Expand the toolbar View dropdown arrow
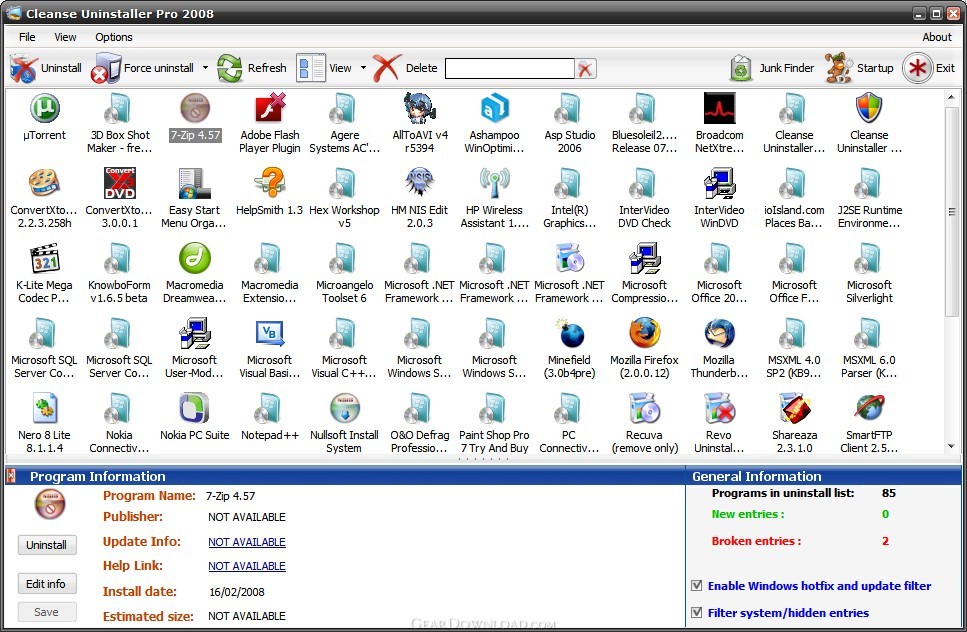This screenshot has height=632, width=967. (363, 68)
